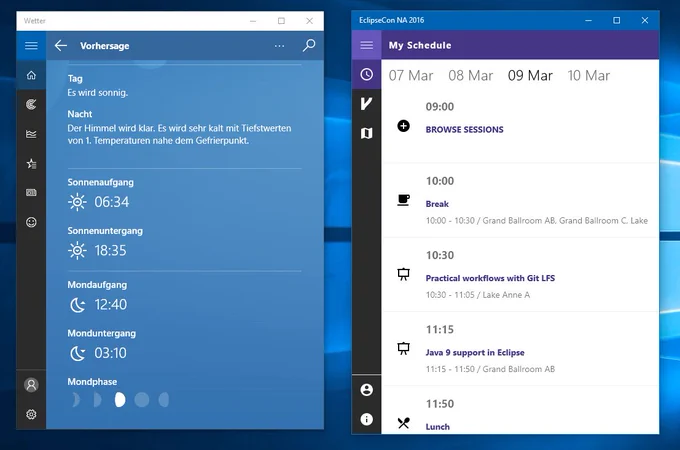The height and width of the screenshot is (450, 680).
Task: Open account profile icon in Wetter sidebar
Action: pos(31,385)
